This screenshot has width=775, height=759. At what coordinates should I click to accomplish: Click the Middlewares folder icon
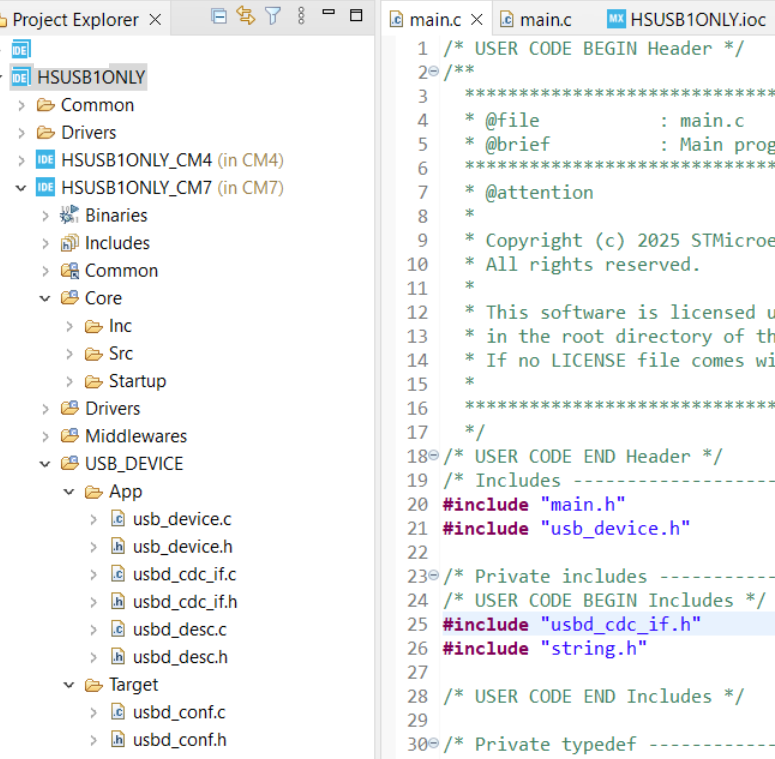(x=70, y=436)
